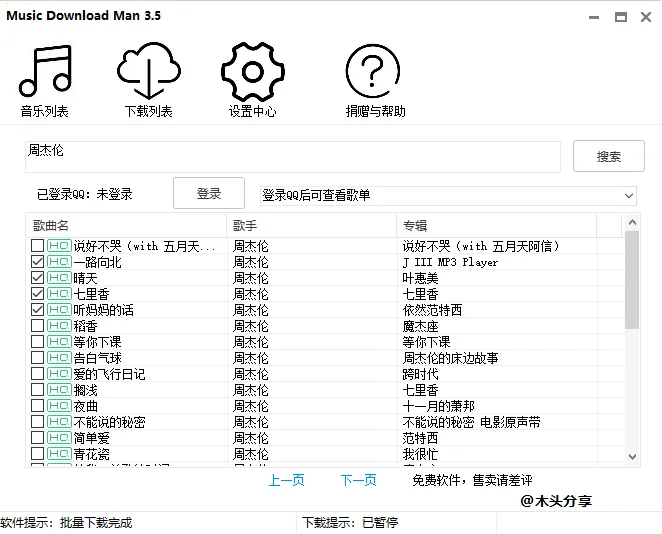
Task: Sort by the 歌手 column header
Action: coord(312,225)
